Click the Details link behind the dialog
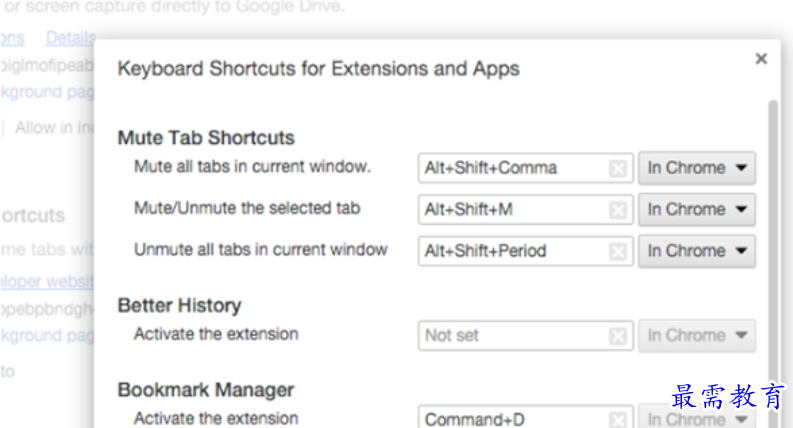Viewport: 793px width, 428px height. click(70, 38)
